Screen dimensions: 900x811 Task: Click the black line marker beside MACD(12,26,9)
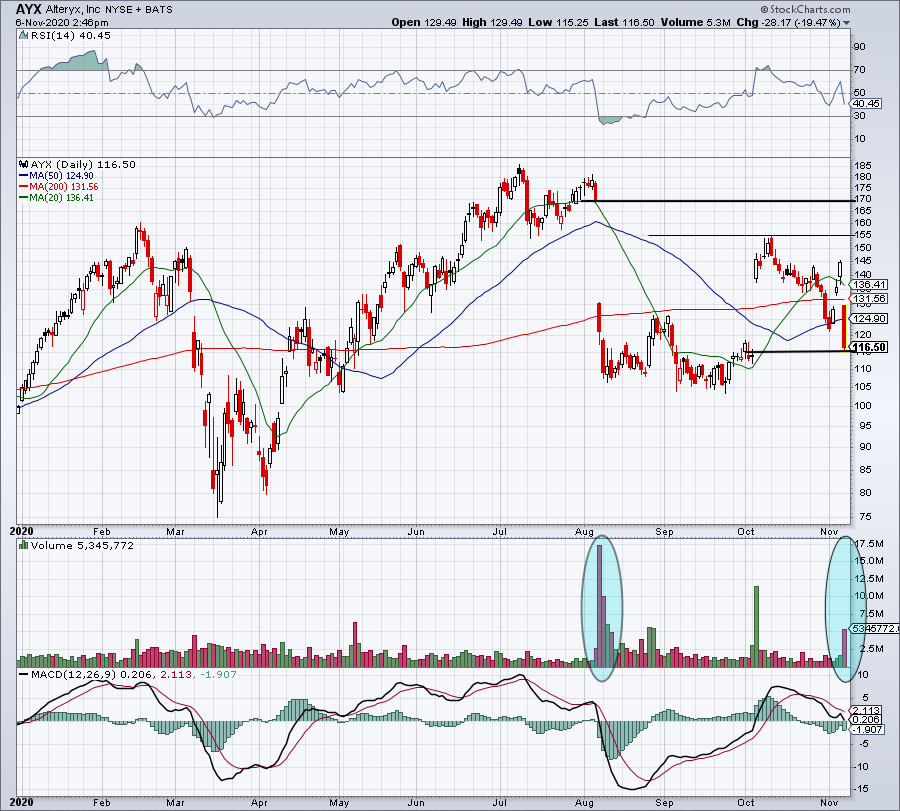coord(24,674)
